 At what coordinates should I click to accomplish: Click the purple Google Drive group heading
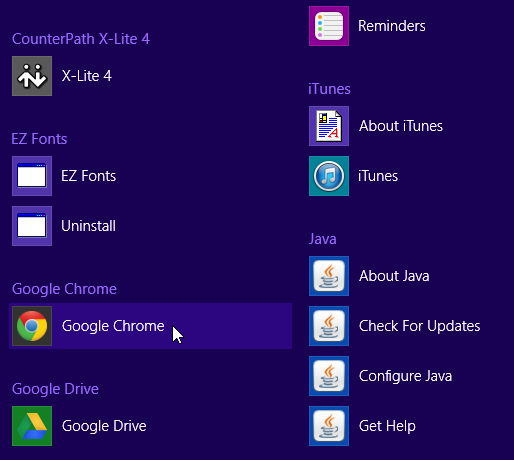coord(55,389)
